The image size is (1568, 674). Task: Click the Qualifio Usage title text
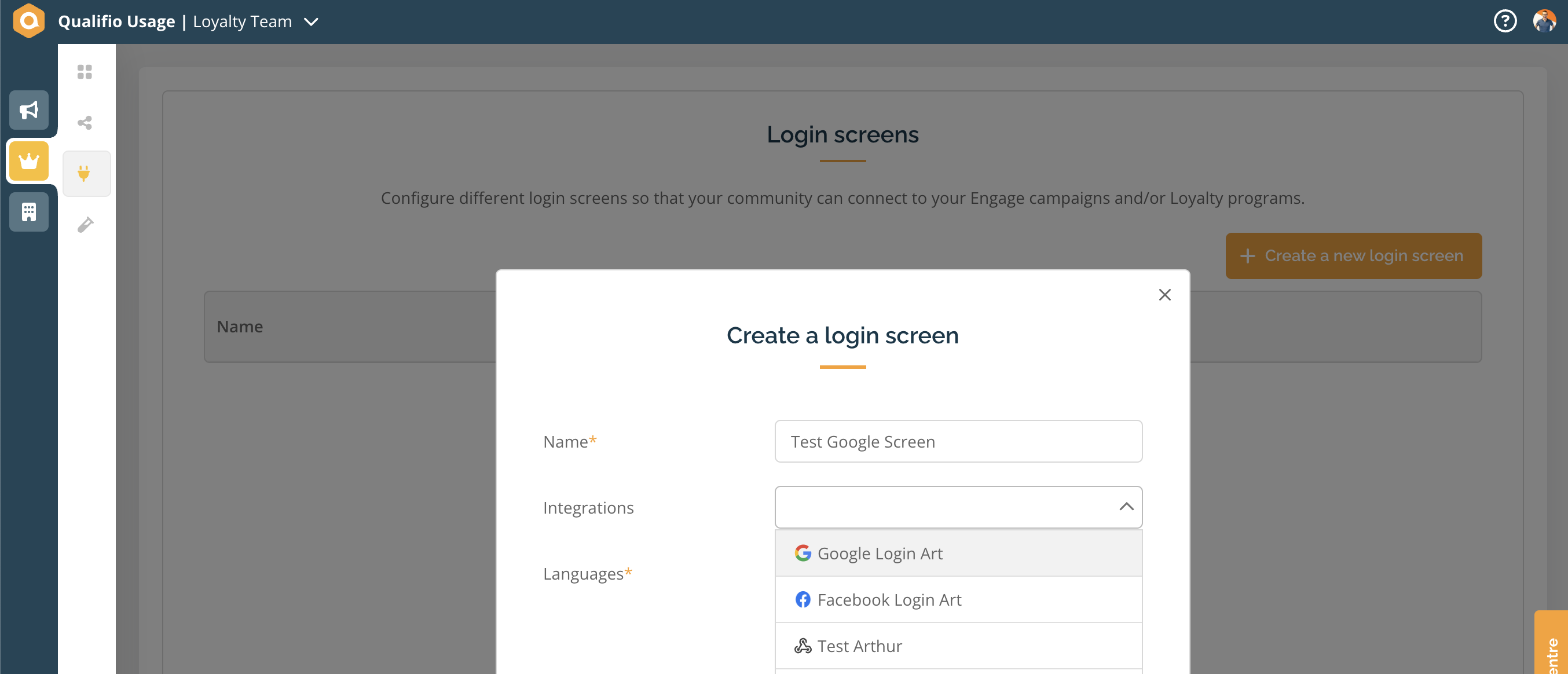click(116, 21)
